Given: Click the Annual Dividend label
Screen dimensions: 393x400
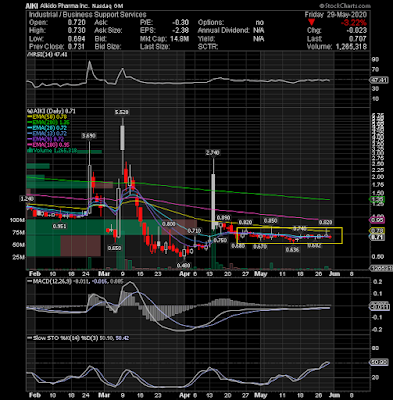Looking at the screenshot, I should point(224,31).
